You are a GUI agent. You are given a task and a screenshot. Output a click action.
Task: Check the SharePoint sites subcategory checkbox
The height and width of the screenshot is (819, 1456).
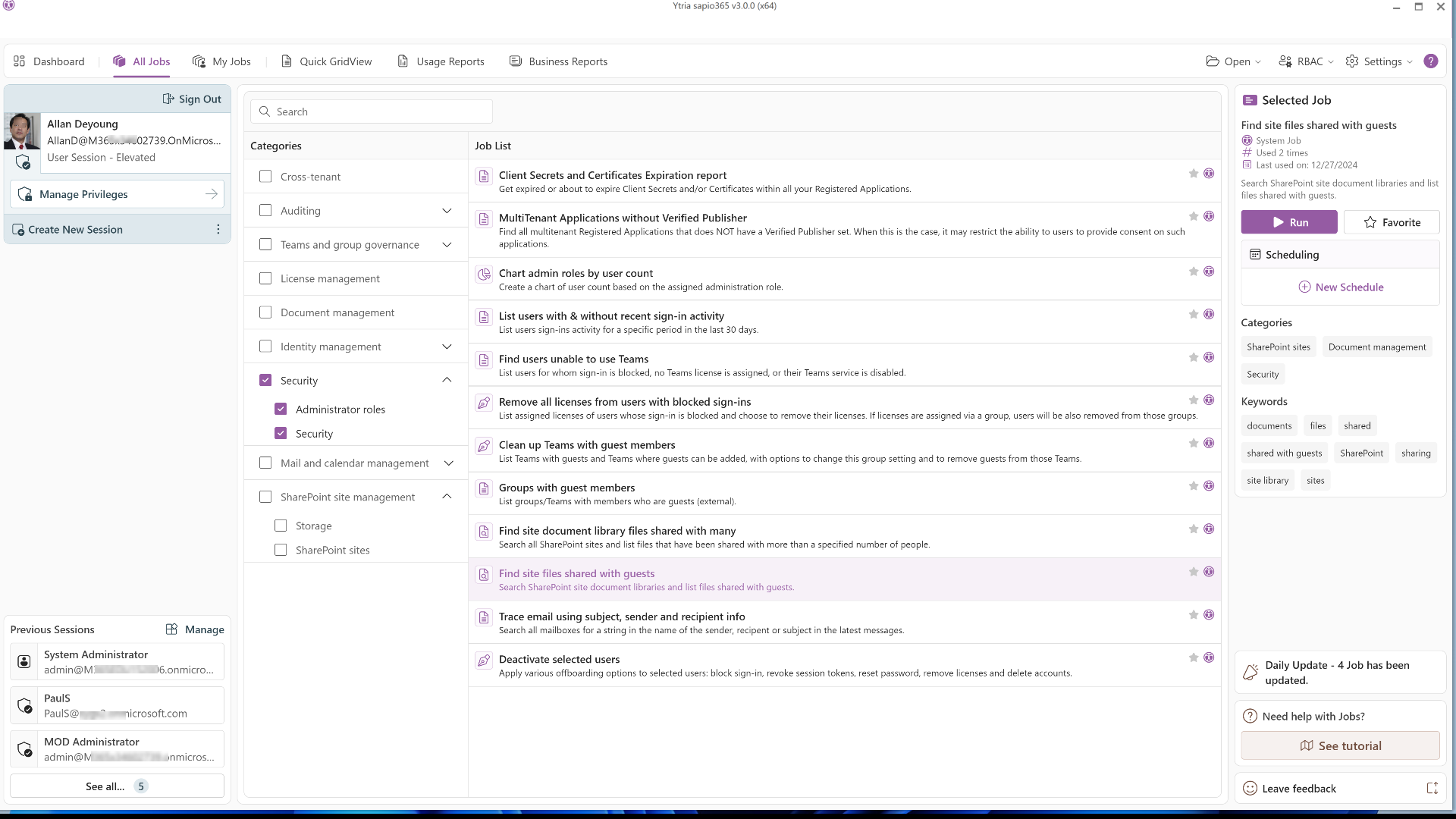point(281,551)
